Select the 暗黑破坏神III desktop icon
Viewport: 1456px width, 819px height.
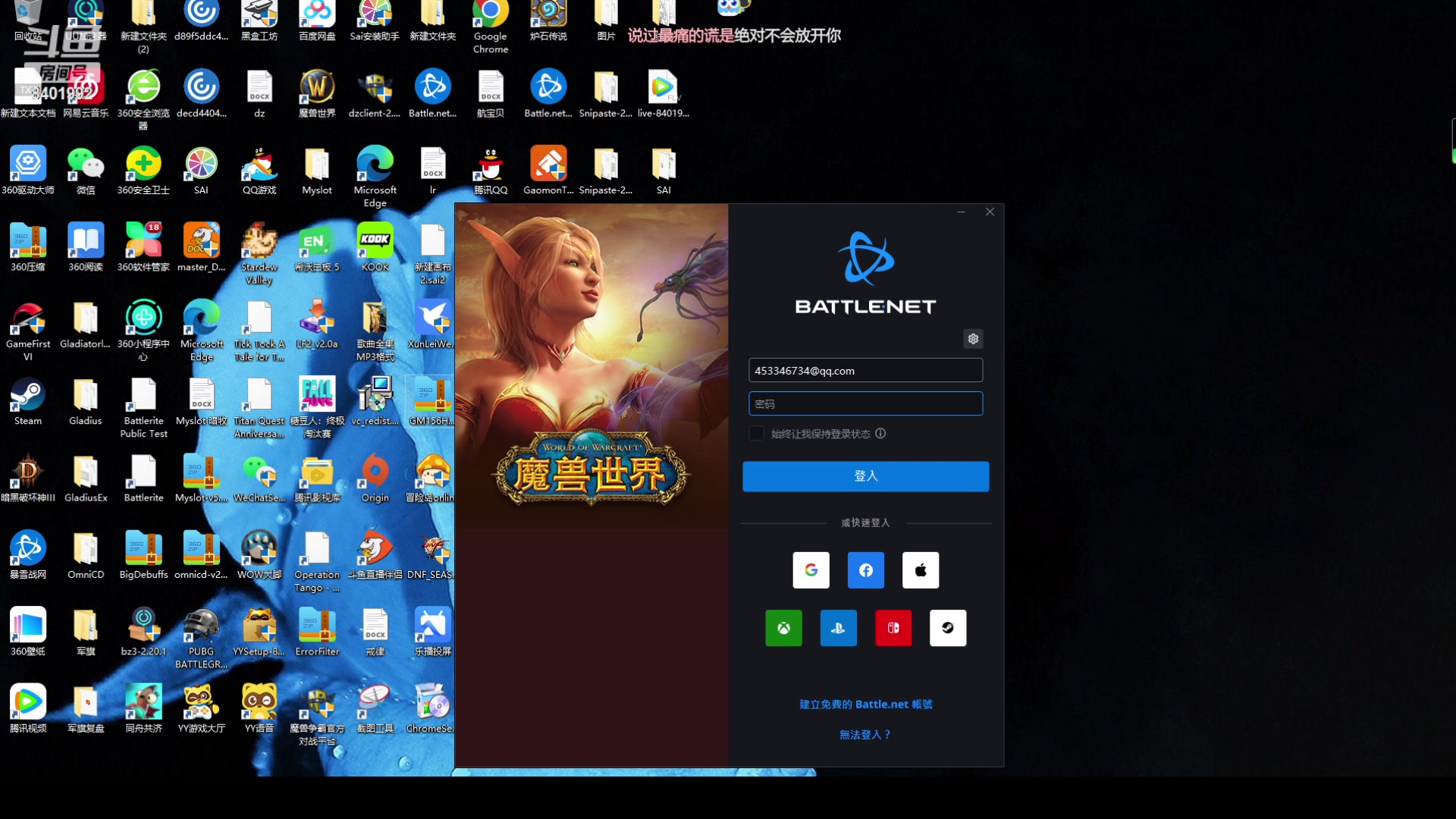point(28,479)
